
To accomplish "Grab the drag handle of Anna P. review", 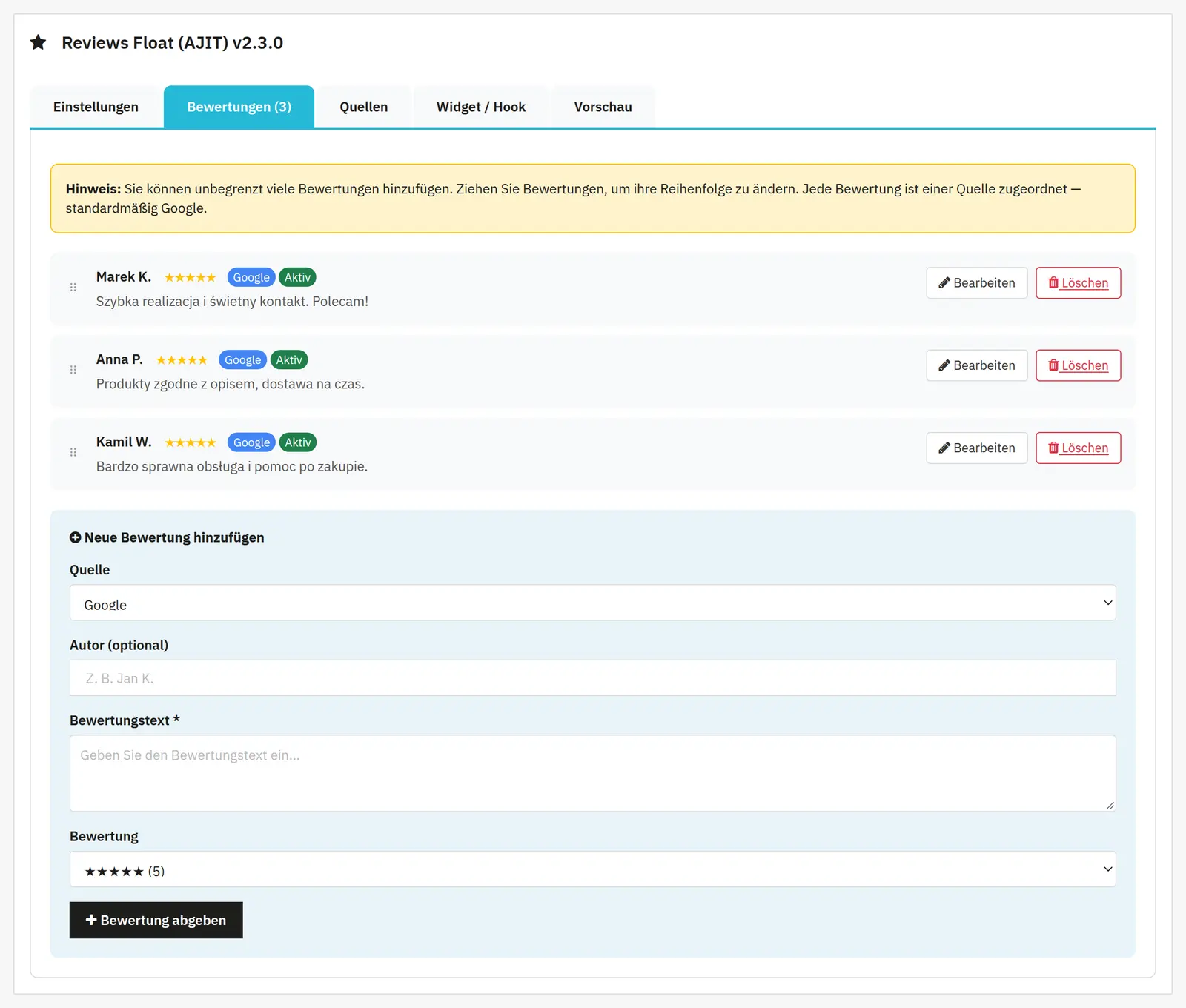I will pyautogui.click(x=73, y=369).
